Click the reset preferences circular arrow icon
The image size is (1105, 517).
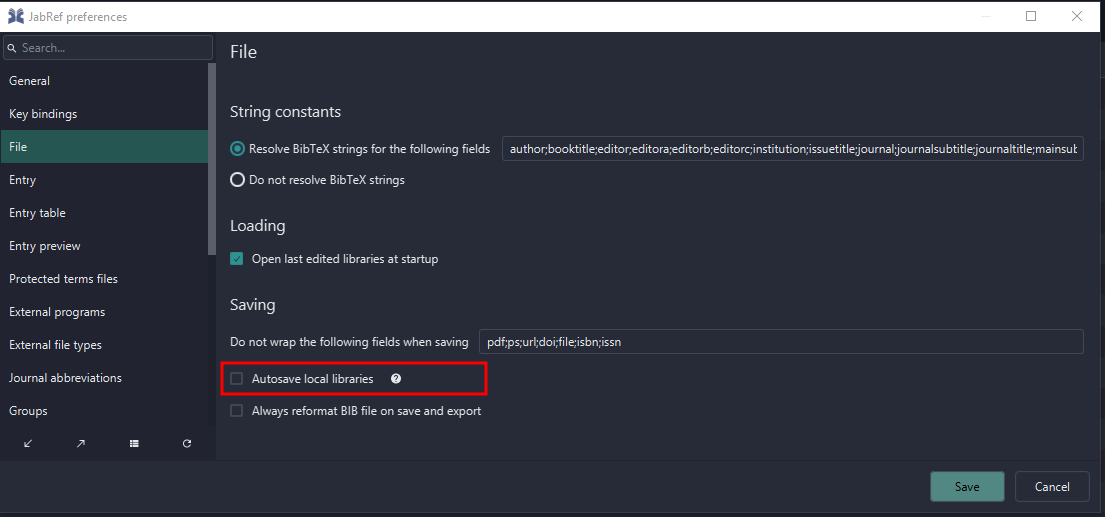click(x=187, y=443)
